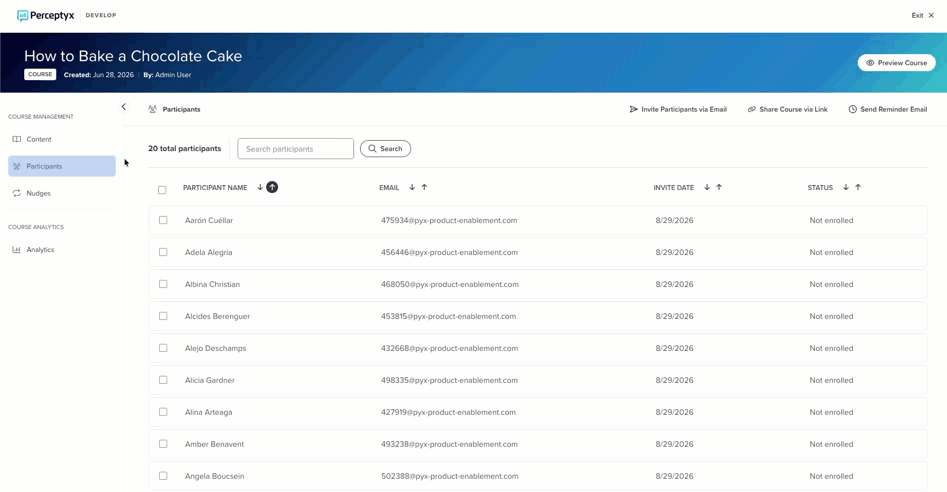Screen dimensions: 947x492
Task: Select the Angela Boucsein checkbox
Action: tap(163, 476)
